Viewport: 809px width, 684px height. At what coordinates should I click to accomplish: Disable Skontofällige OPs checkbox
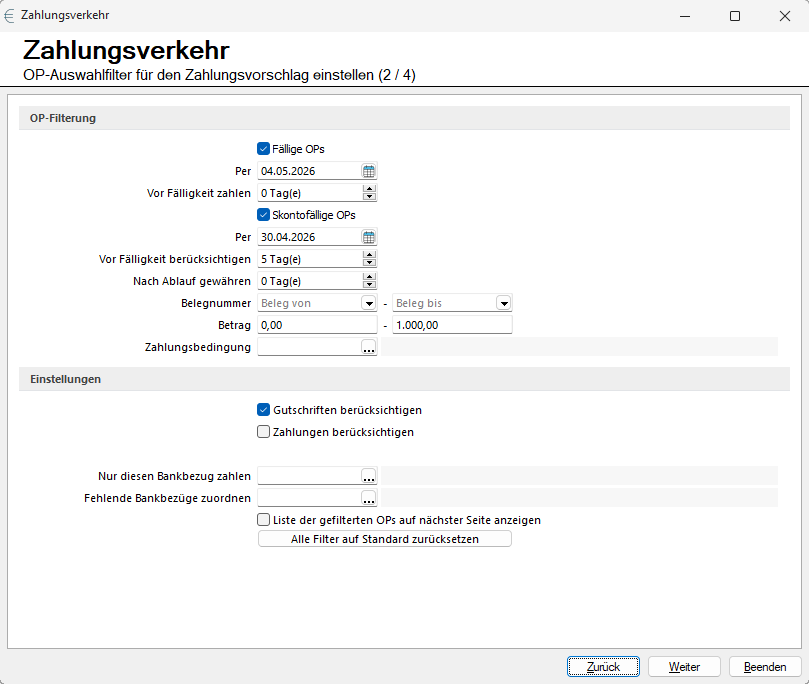264,215
